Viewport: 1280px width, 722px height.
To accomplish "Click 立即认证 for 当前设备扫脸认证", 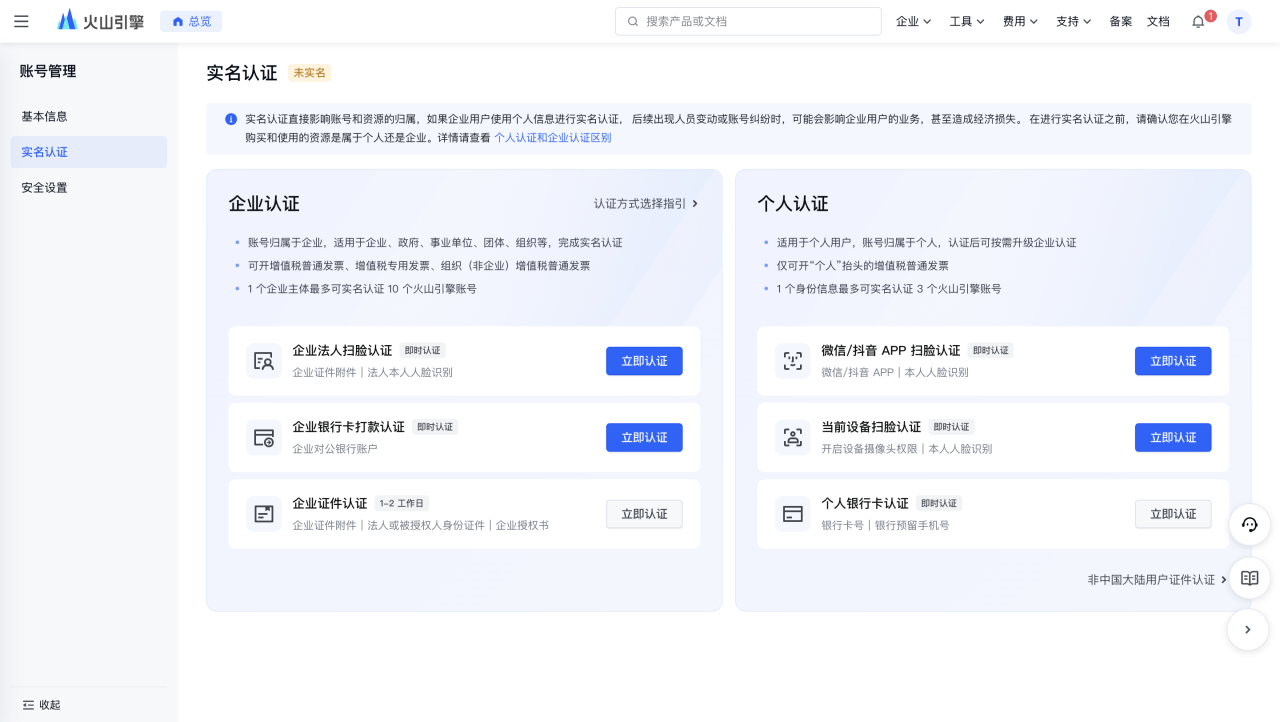I will (x=1173, y=437).
